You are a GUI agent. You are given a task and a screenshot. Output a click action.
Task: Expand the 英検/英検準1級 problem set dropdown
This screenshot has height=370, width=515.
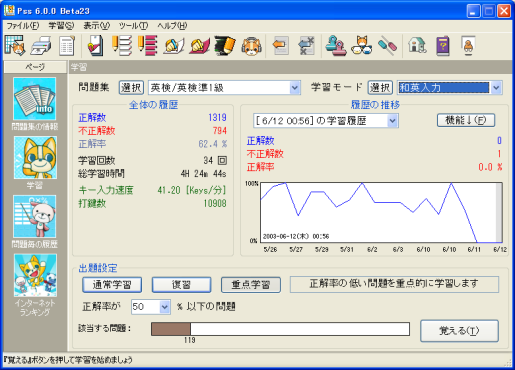point(295,88)
